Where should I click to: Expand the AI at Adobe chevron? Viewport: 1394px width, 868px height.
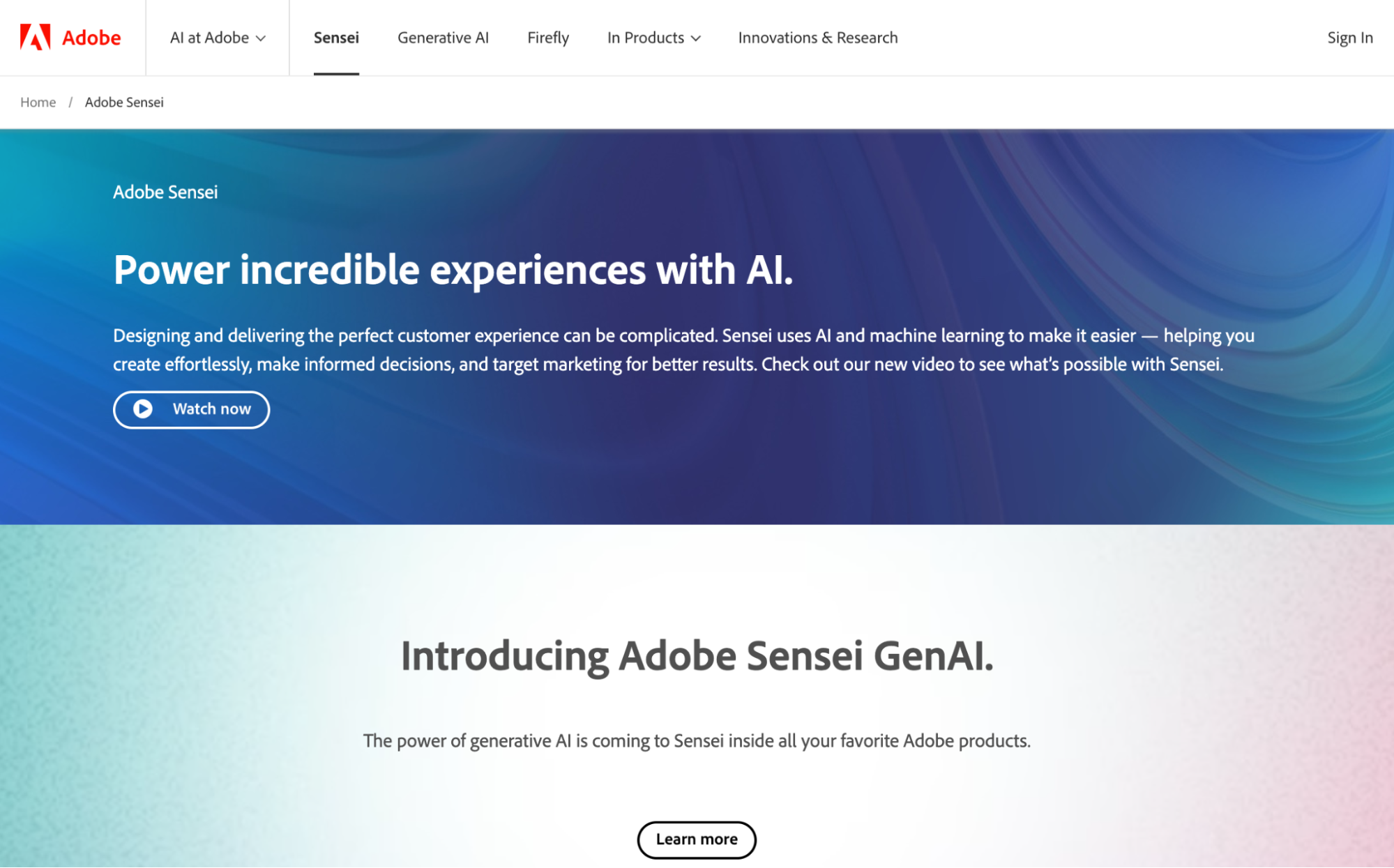click(x=262, y=38)
